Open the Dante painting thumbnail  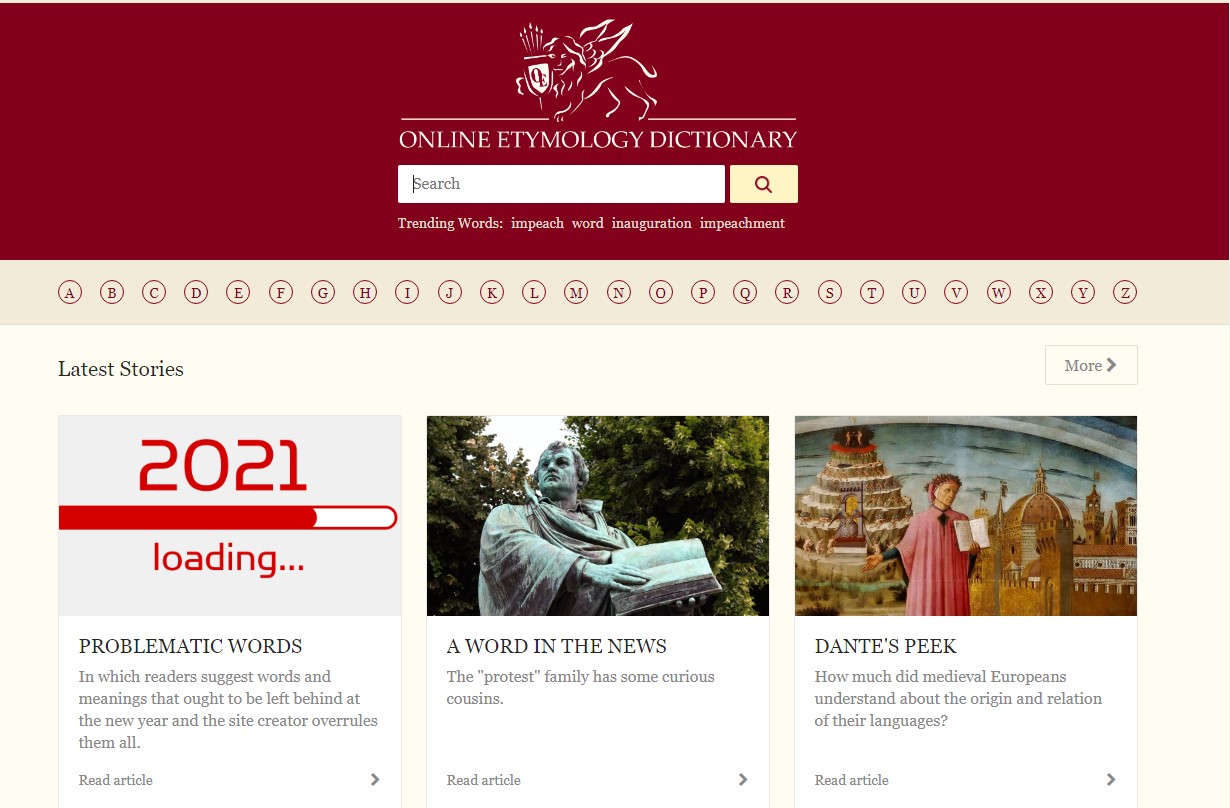966,516
